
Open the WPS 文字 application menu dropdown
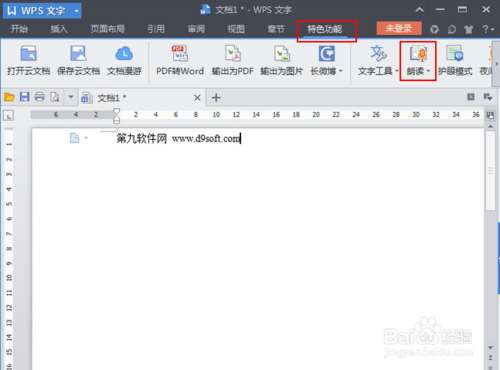point(77,11)
